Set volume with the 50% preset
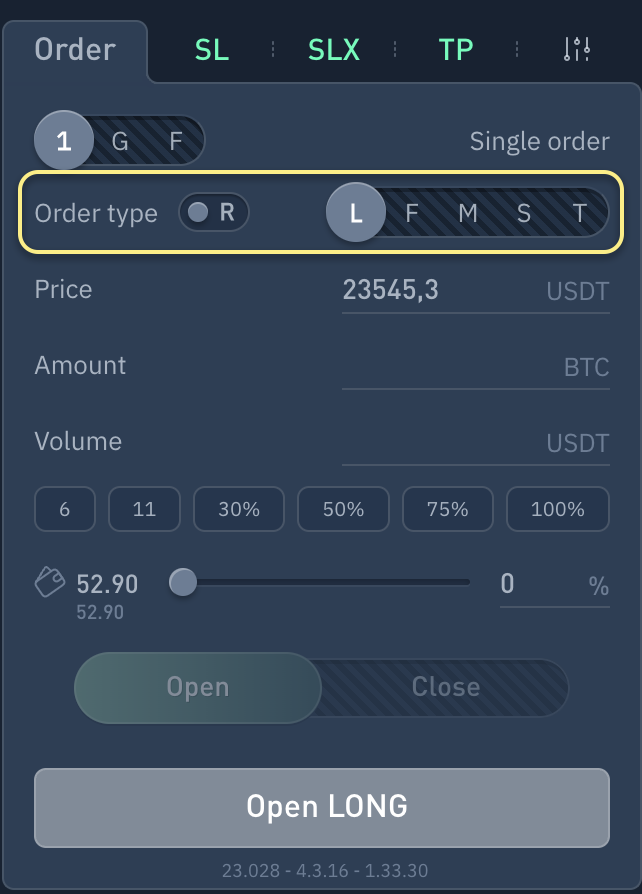 [343, 509]
